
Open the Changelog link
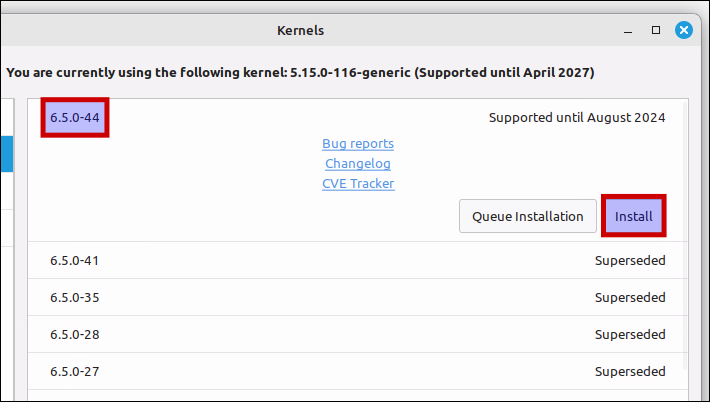click(x=358, y=163)
